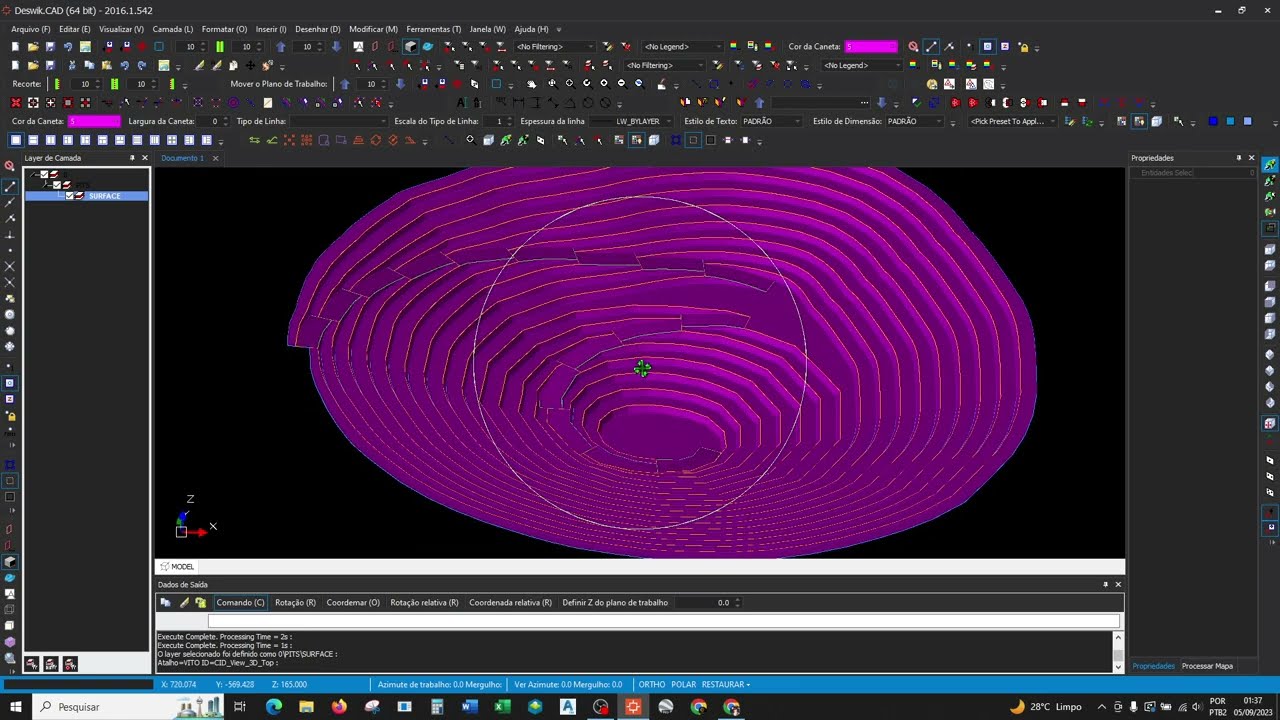
Task: Click the pencil icon in output panel toolbar
Action: [x=184, y=602]
